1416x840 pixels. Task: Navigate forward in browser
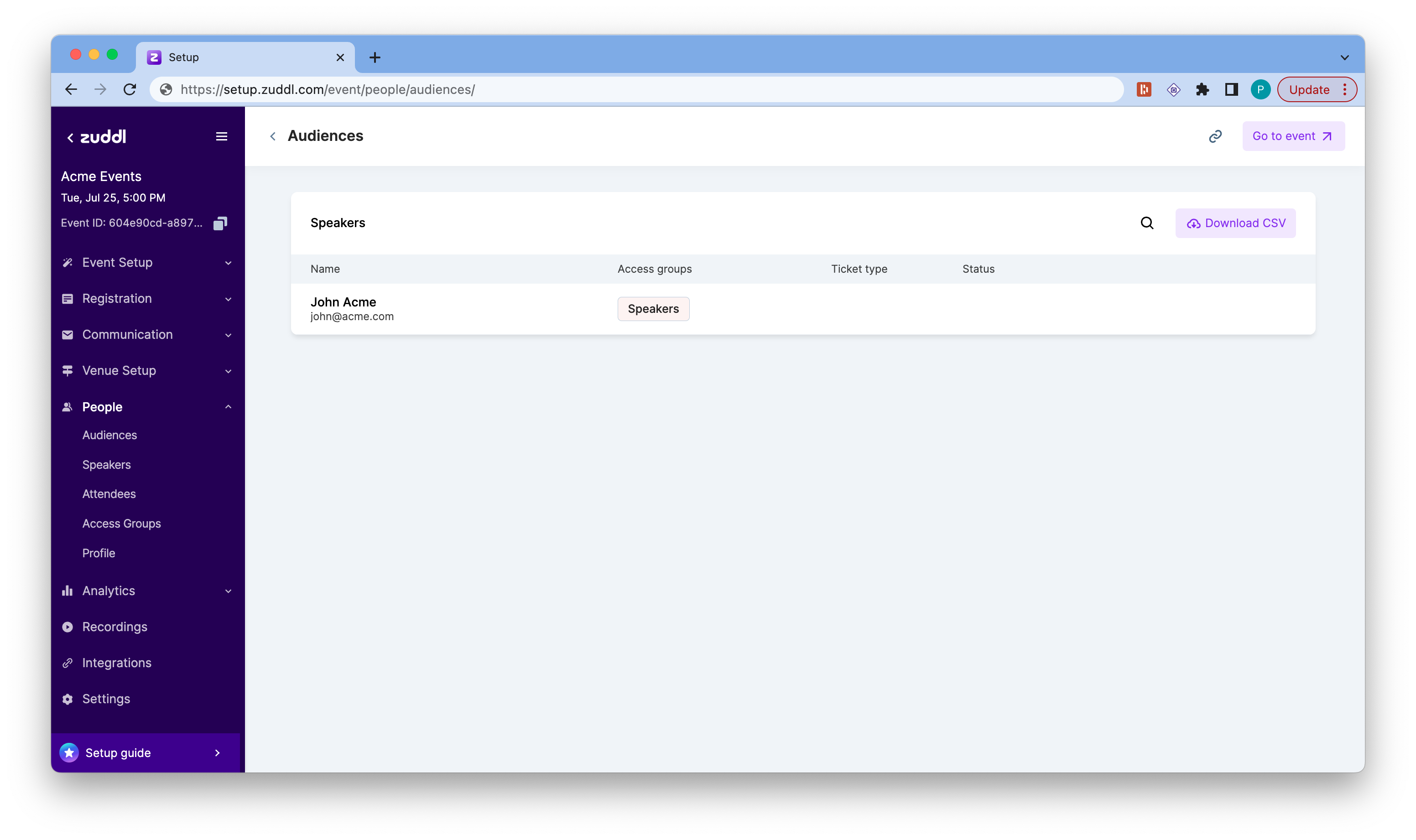[100, 89]
